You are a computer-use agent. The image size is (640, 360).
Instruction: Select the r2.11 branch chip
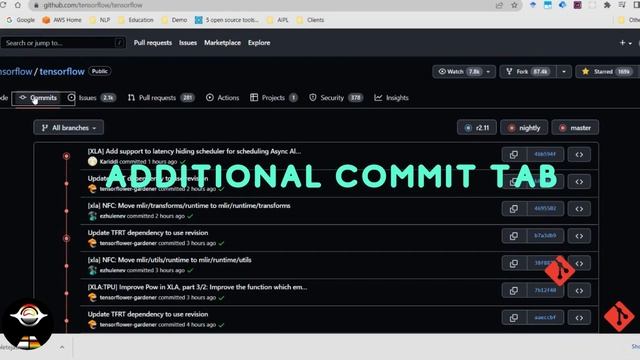tap(477, 128)
